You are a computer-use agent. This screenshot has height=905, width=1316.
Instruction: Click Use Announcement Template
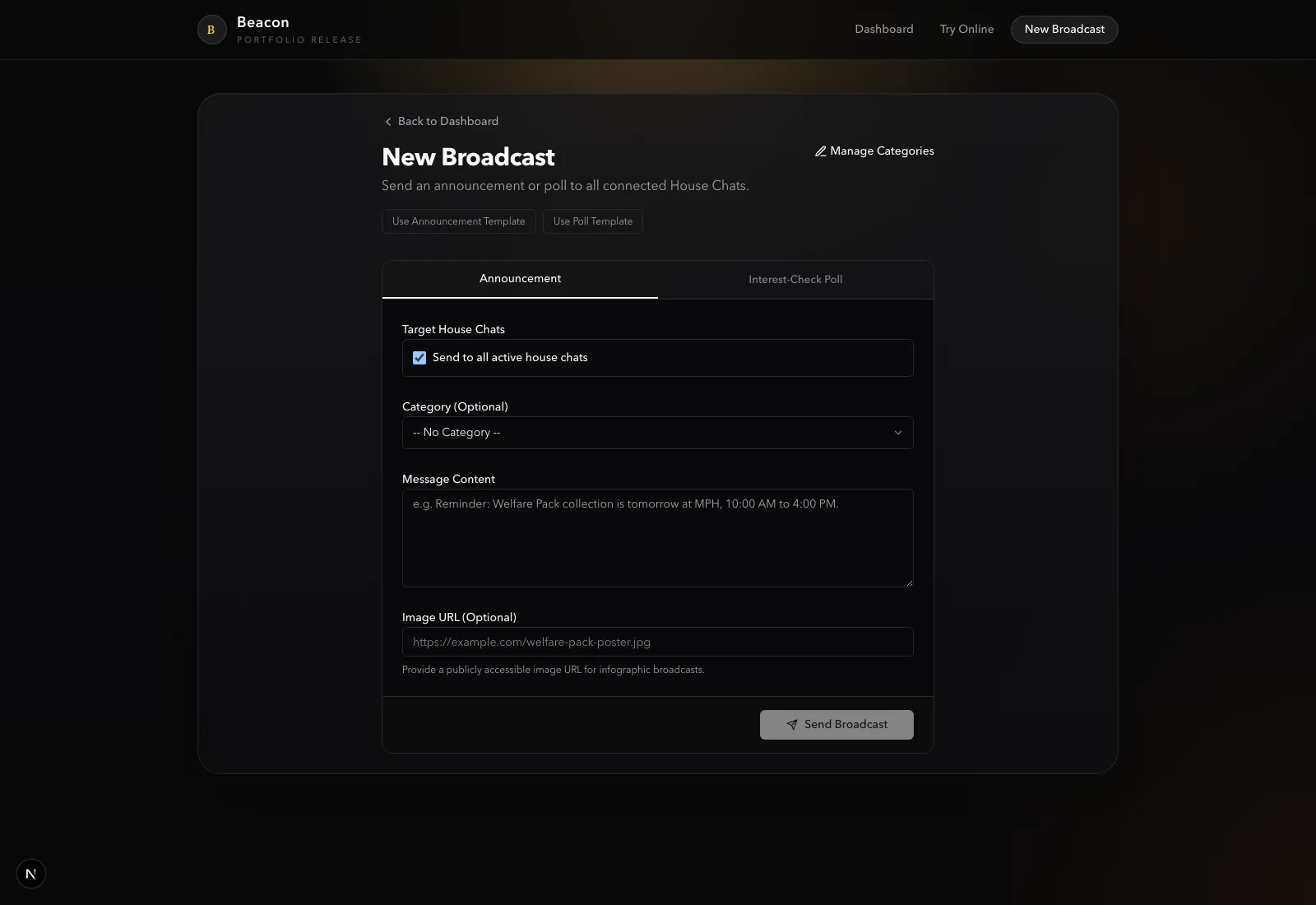[458, 221]
